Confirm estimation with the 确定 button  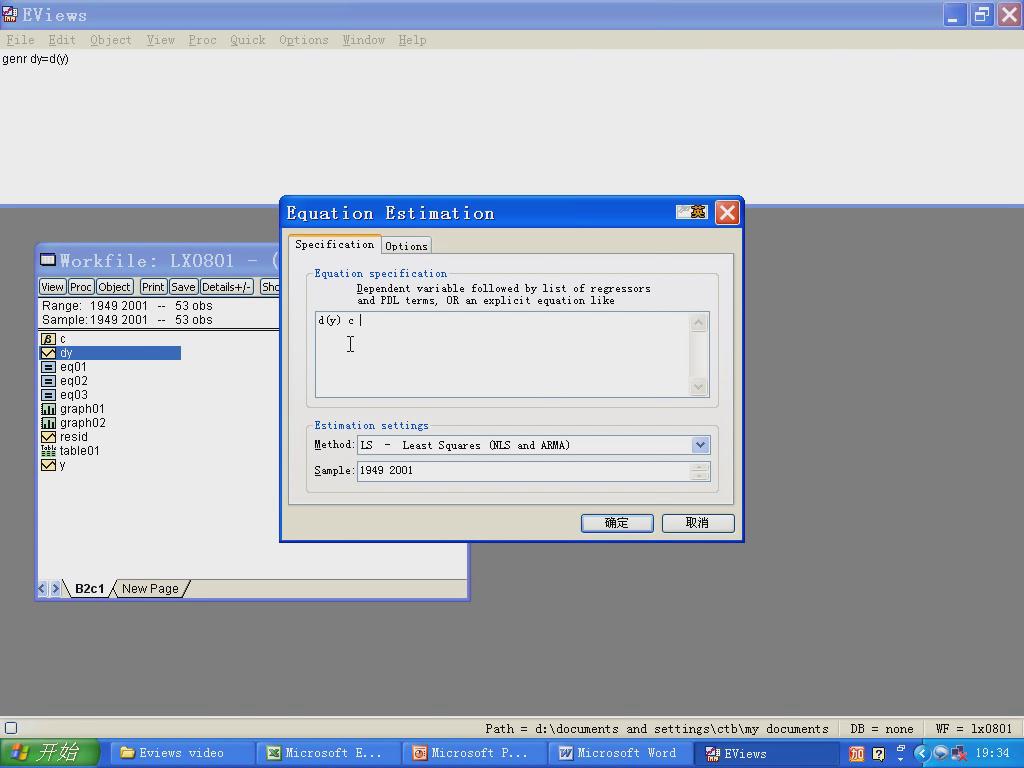pos(617,522)
